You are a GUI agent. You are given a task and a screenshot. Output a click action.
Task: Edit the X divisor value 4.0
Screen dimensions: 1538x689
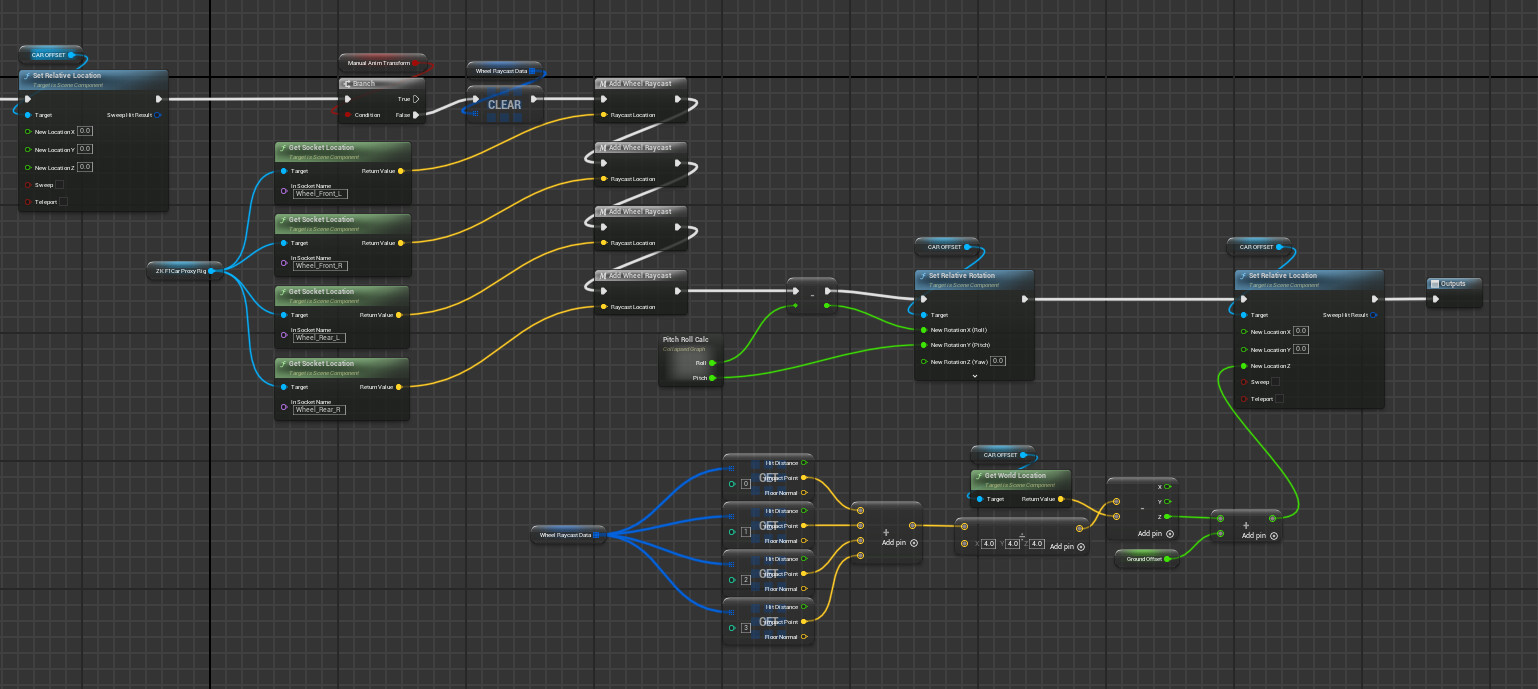[989, 544]
